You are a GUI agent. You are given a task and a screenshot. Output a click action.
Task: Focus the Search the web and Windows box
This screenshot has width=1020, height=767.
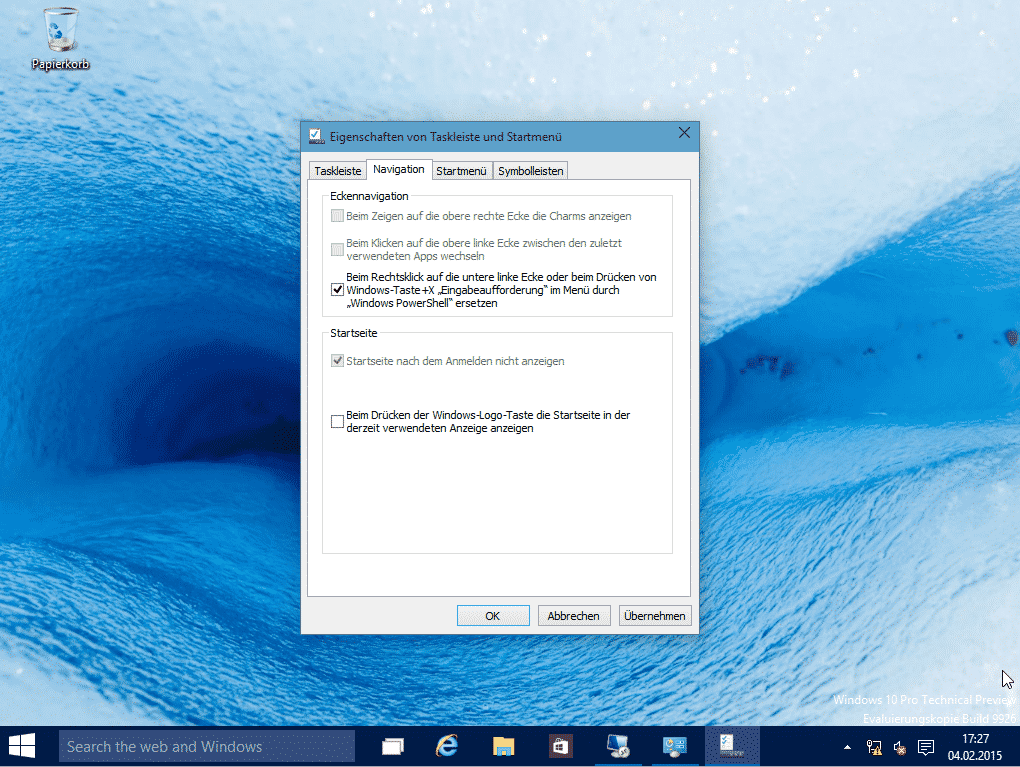207,746
